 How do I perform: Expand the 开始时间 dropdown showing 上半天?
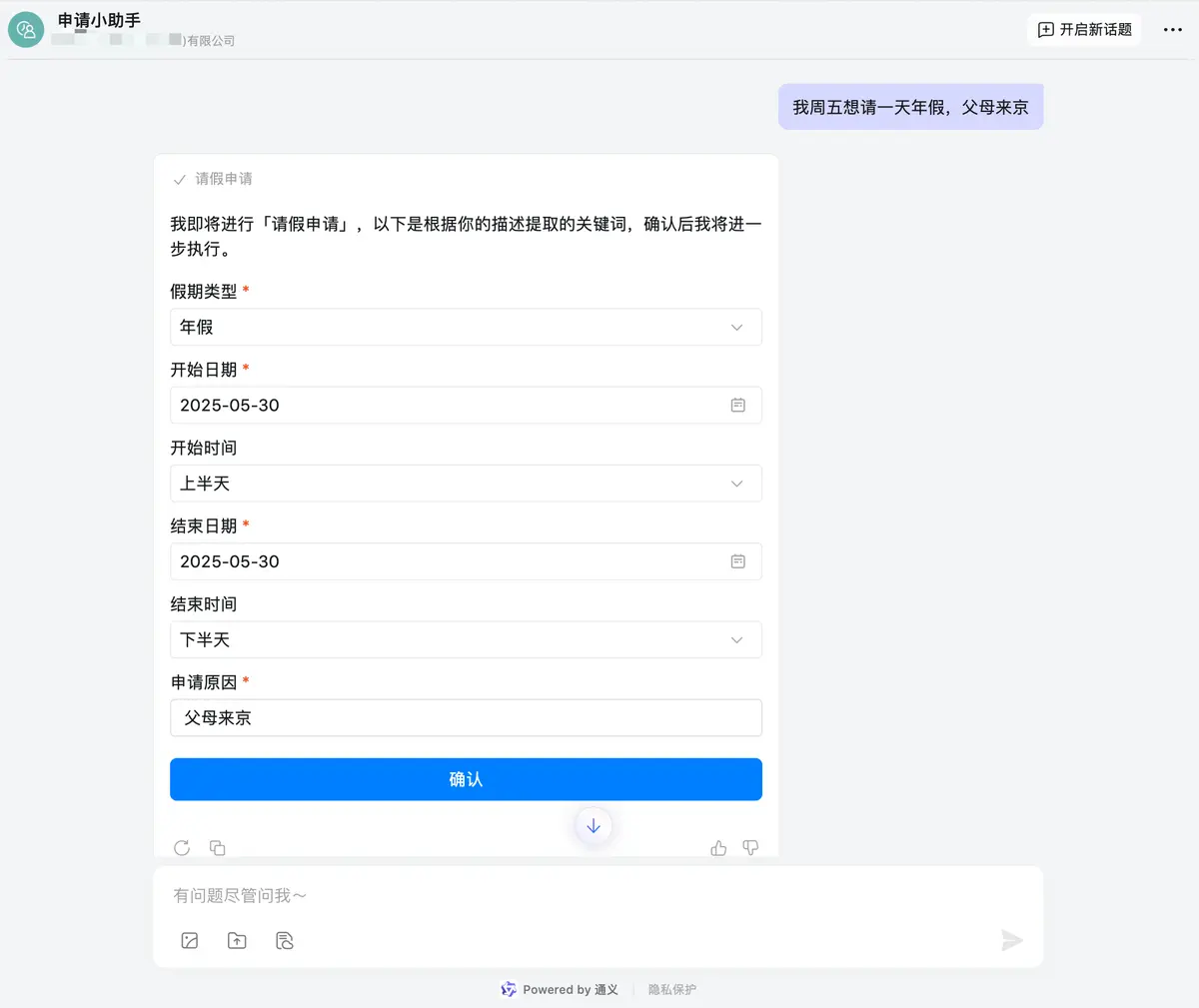466,484
